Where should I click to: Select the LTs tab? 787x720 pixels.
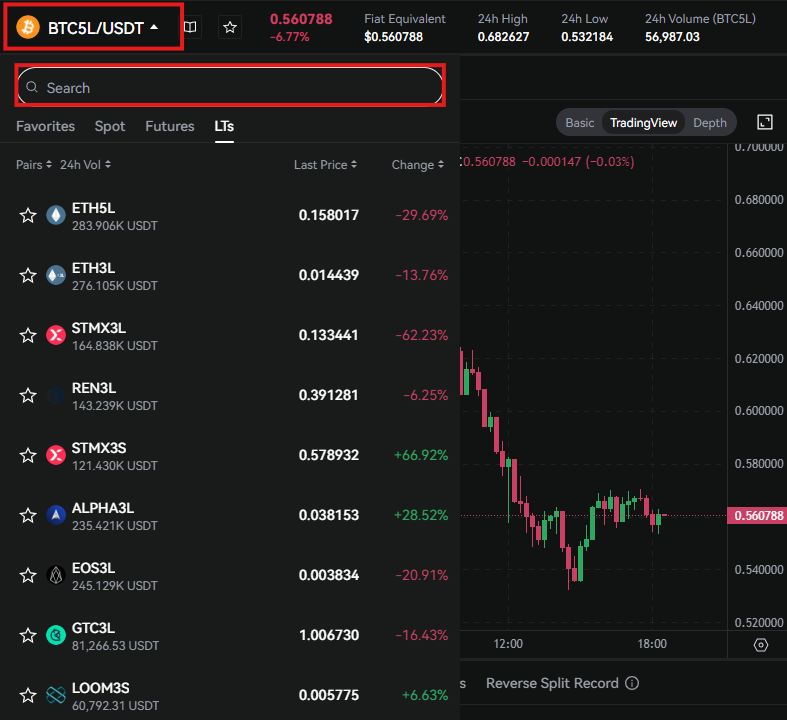[224, 126]
